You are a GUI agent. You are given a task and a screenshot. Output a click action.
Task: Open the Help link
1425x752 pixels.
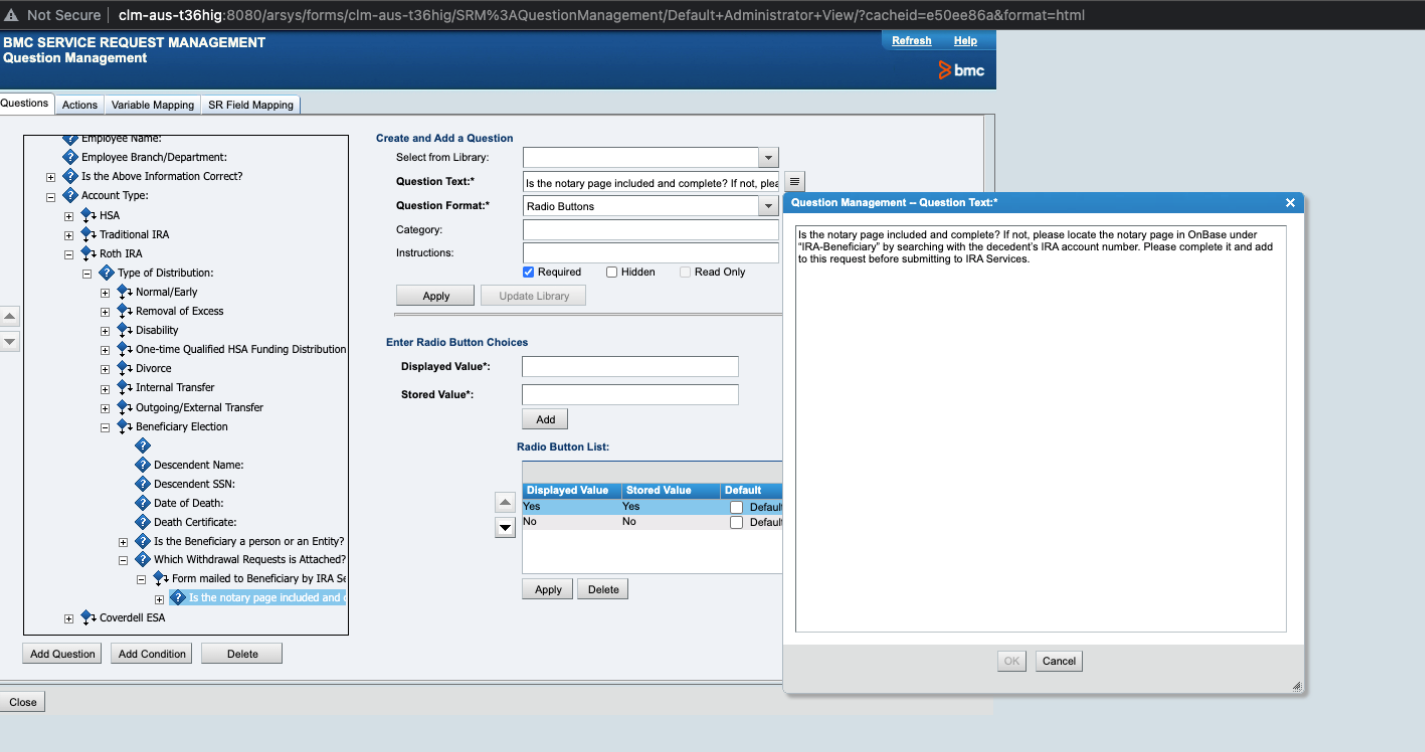965,41
